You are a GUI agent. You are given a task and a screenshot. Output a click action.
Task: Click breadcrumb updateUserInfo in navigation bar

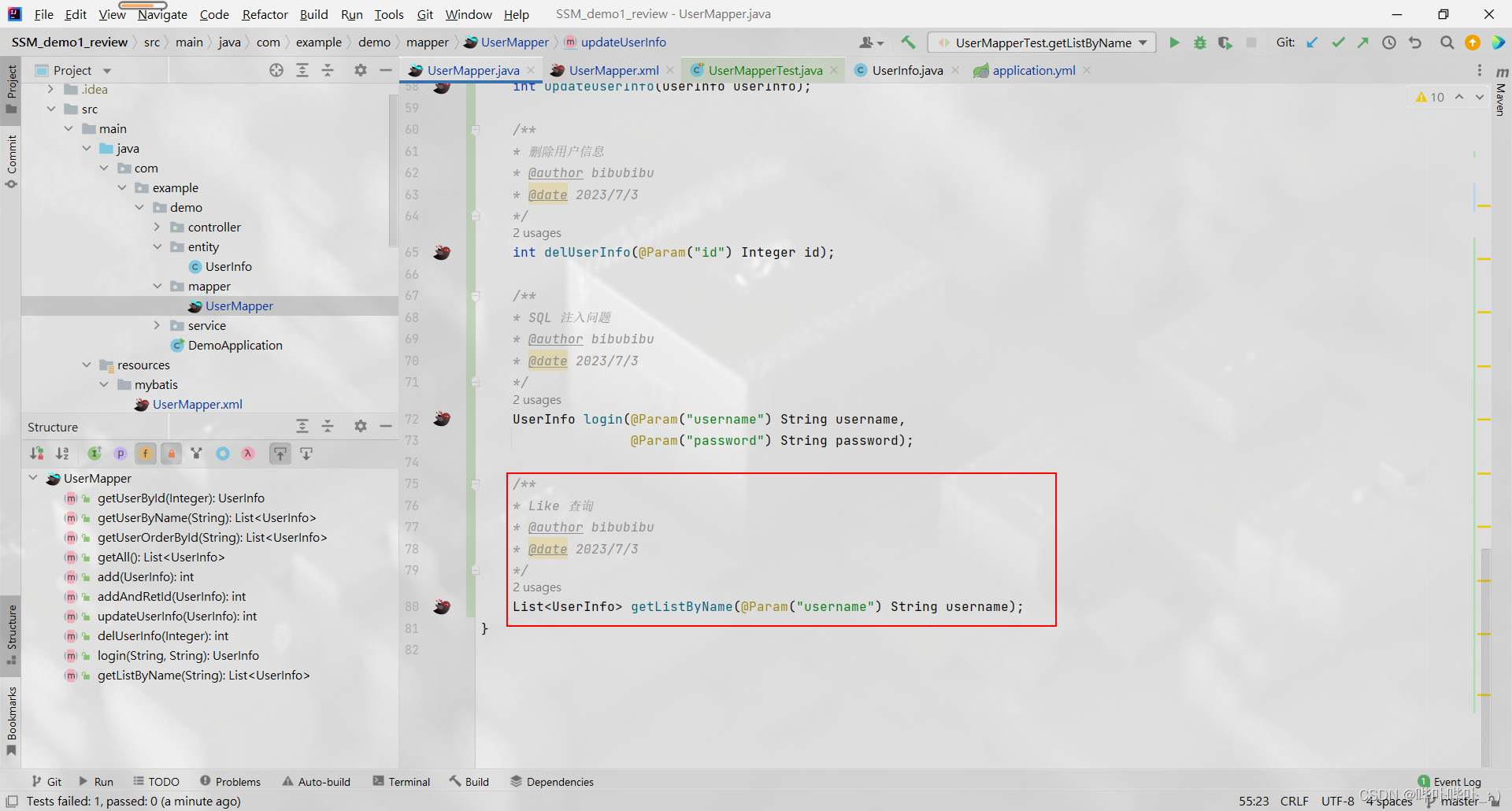[615, 43]
